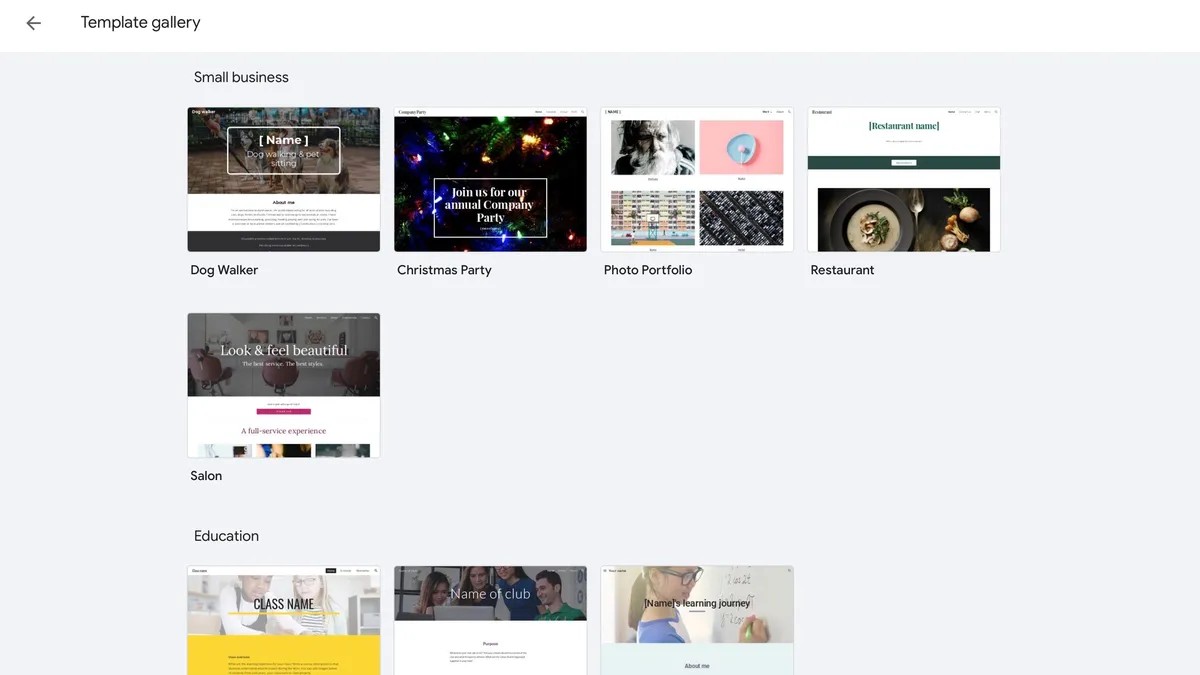Image resolution: width=1200 pixels, height=675 pixels.
Task: Open the yellow Class Name template
Action: (283, 620)
